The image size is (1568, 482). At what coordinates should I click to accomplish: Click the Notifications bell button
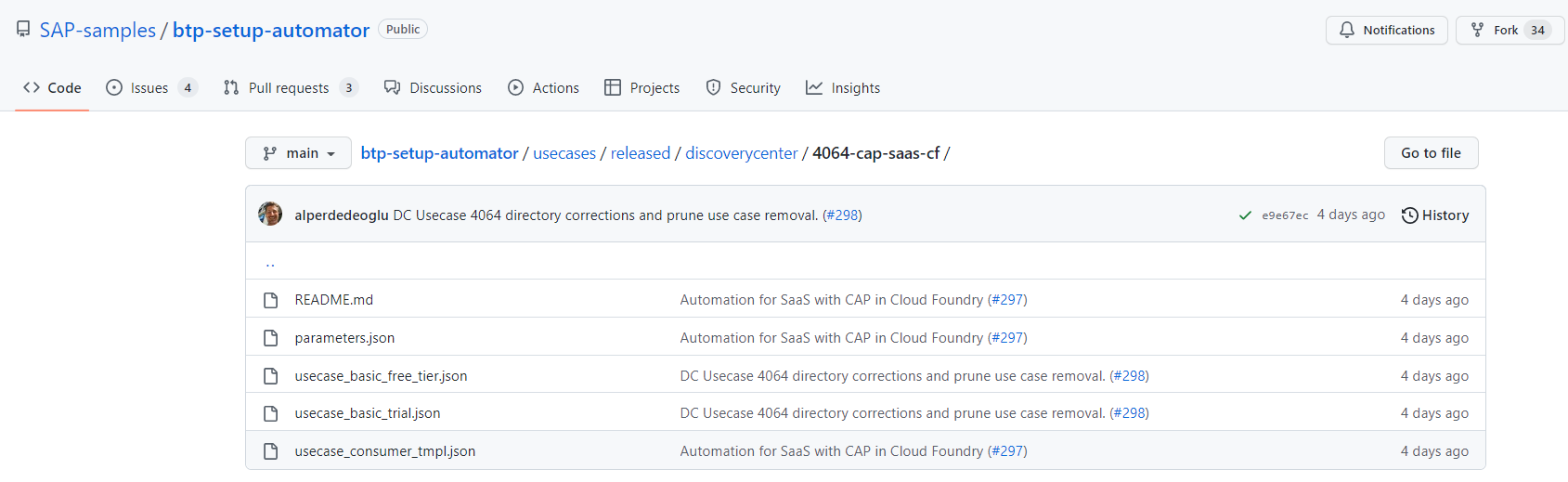click(1386, 30)
